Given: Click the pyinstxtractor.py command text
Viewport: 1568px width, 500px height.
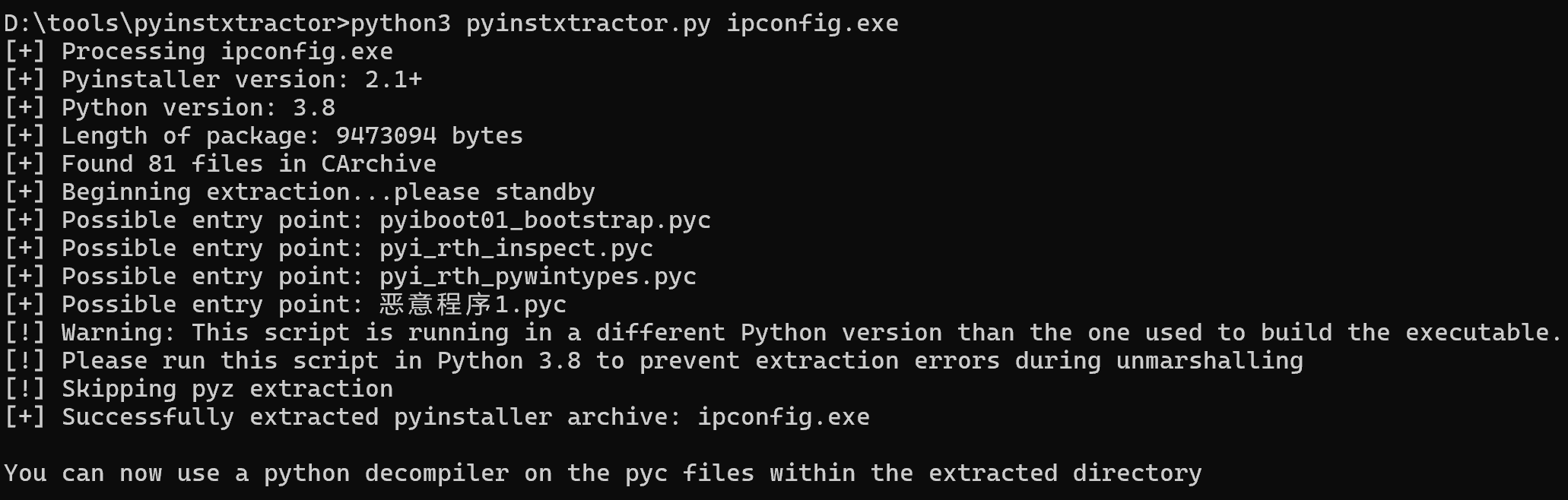Looking at the screenshot, I should coord(589,24).
